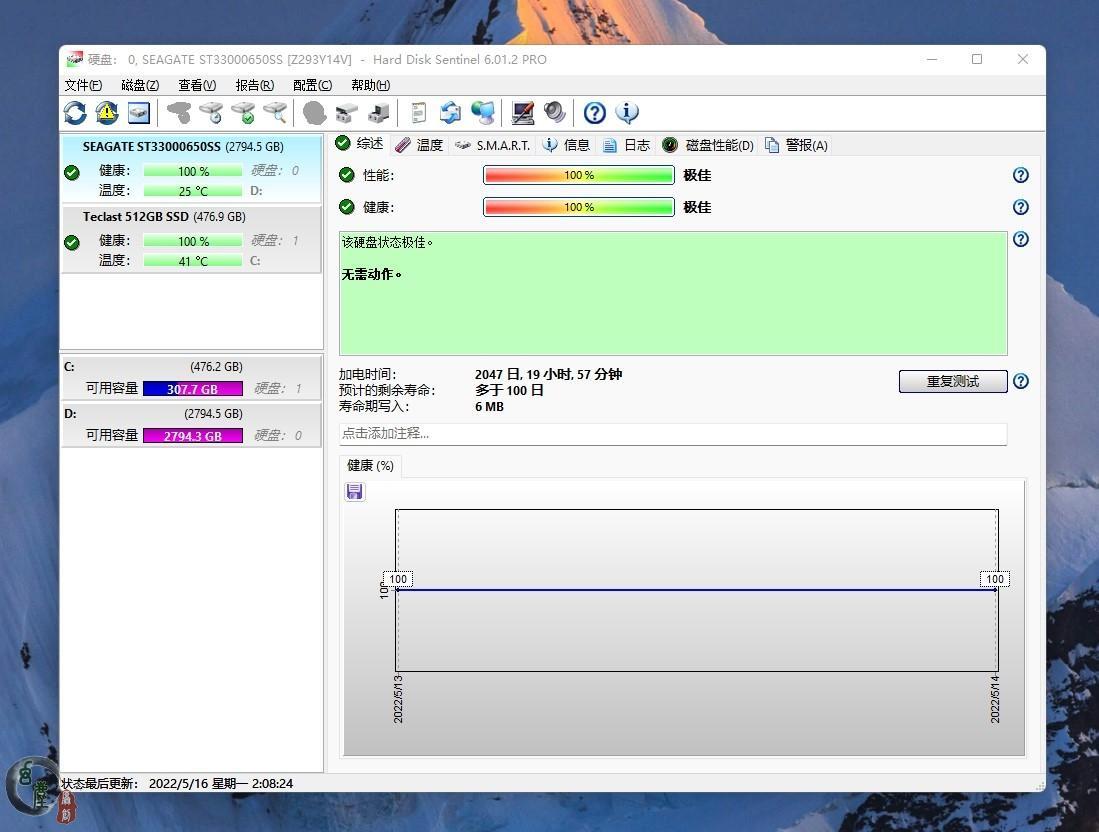Image resolution: width=1099 pixels, height=832 pixels.
Task: Switch to the S.M.A.R.T. tab
Action: pos(492,145)
